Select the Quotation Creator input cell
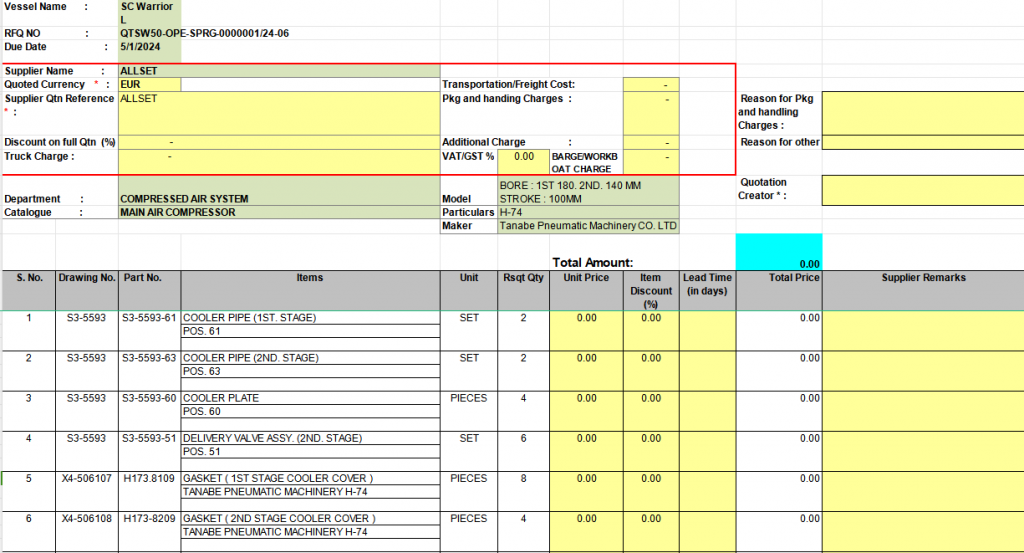The height and width of the screenshot is (553, 1024). point(922,189)
